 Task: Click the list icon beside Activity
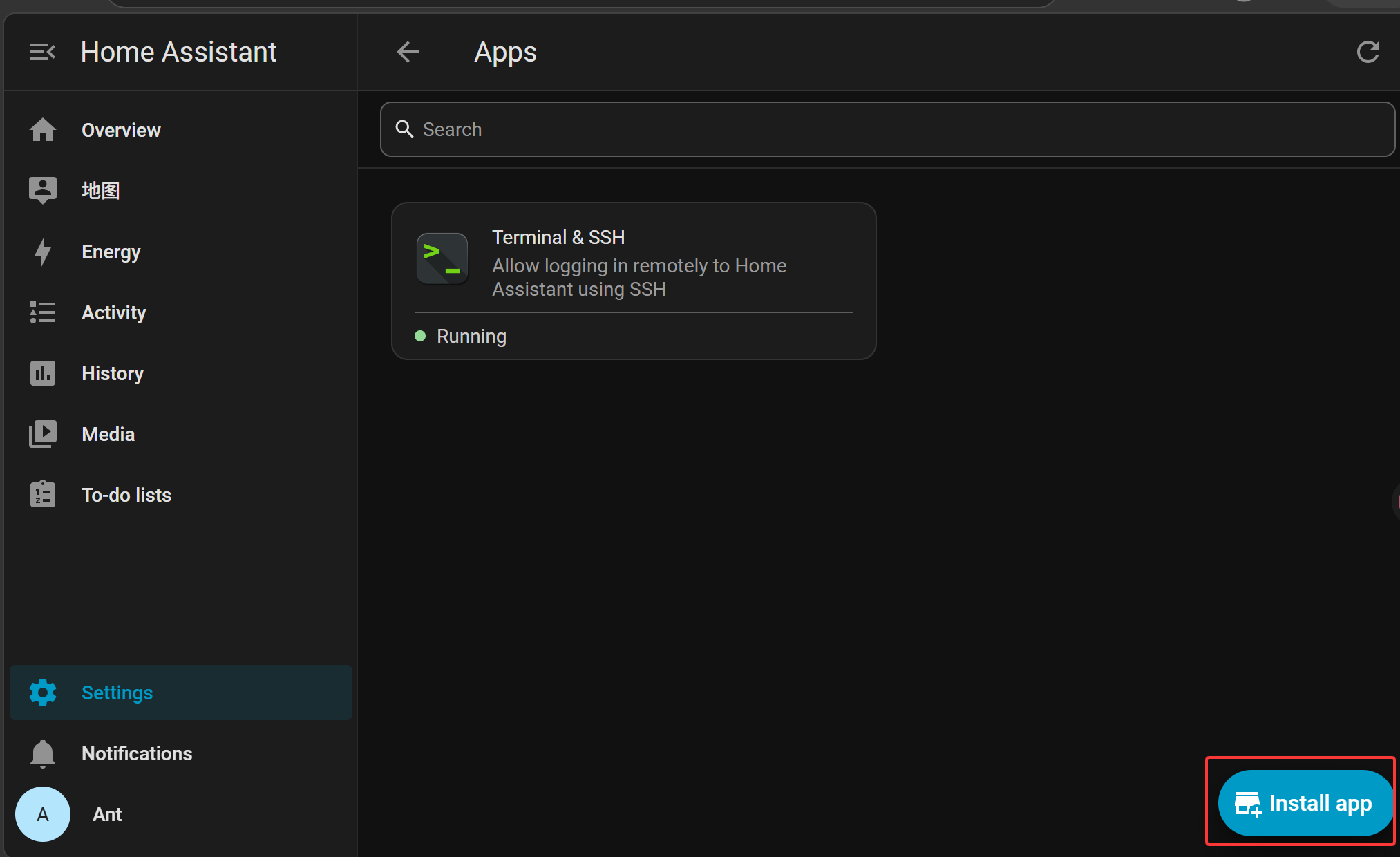pyautogui.click(x=43, y=312)
